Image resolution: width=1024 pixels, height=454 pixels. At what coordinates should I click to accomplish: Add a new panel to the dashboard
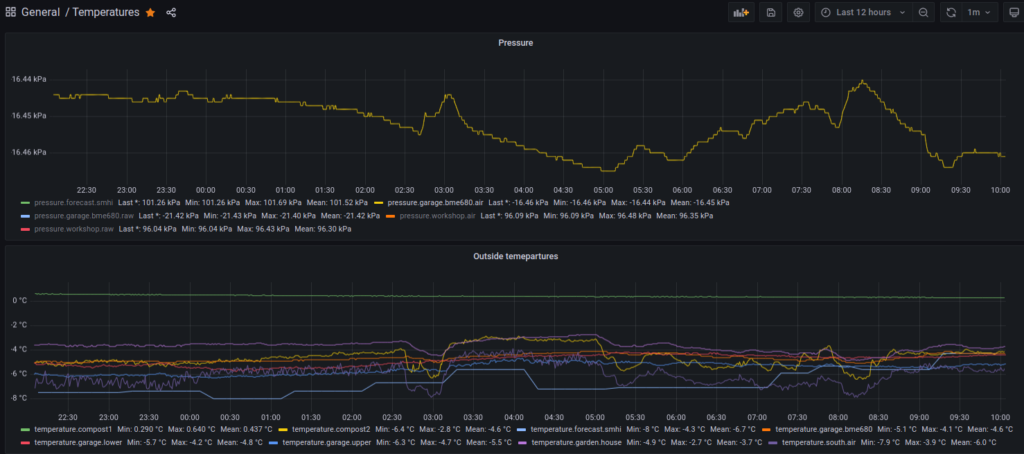point(740,12)
